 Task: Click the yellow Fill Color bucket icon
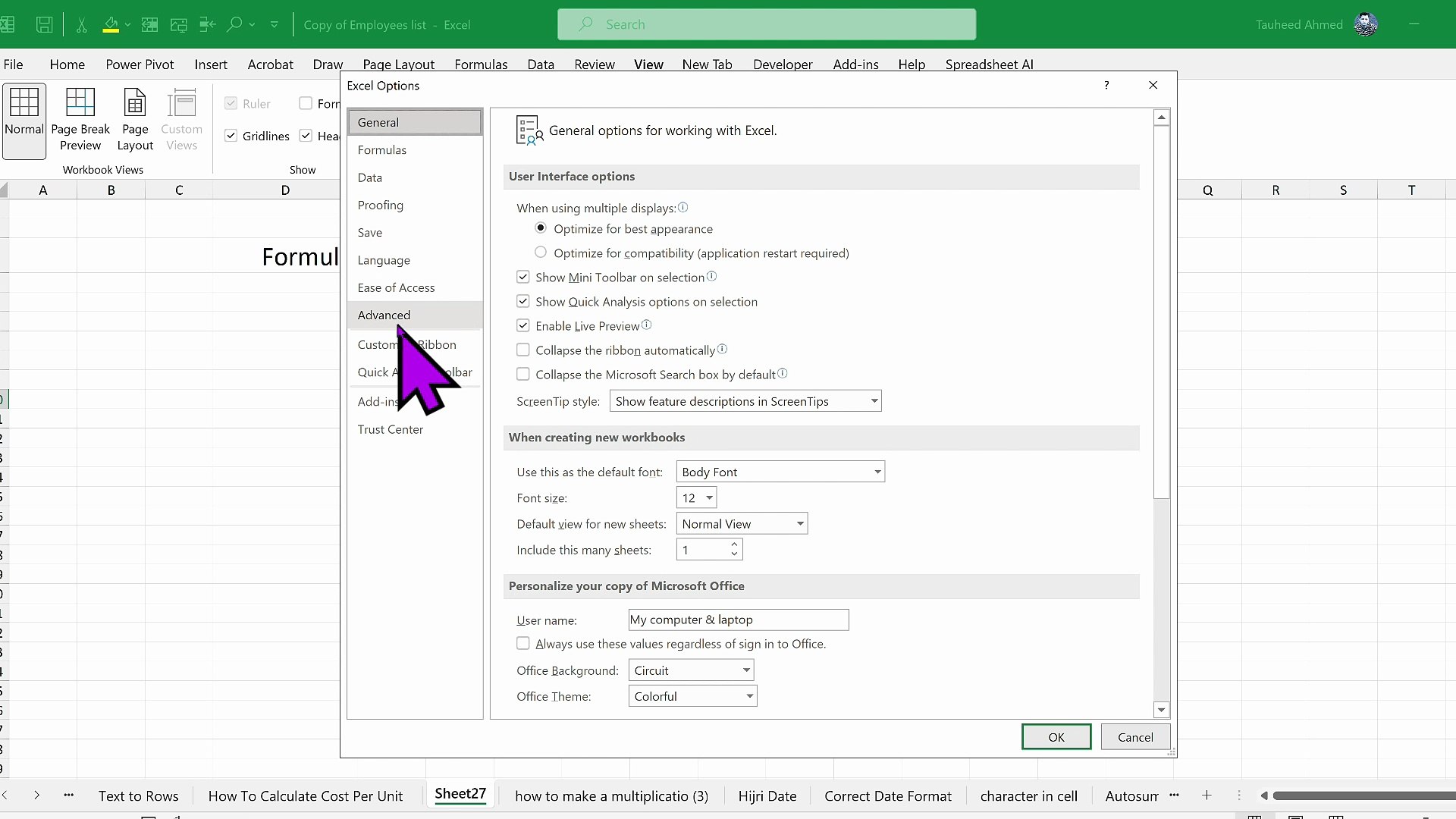click(x=111, y=24)
